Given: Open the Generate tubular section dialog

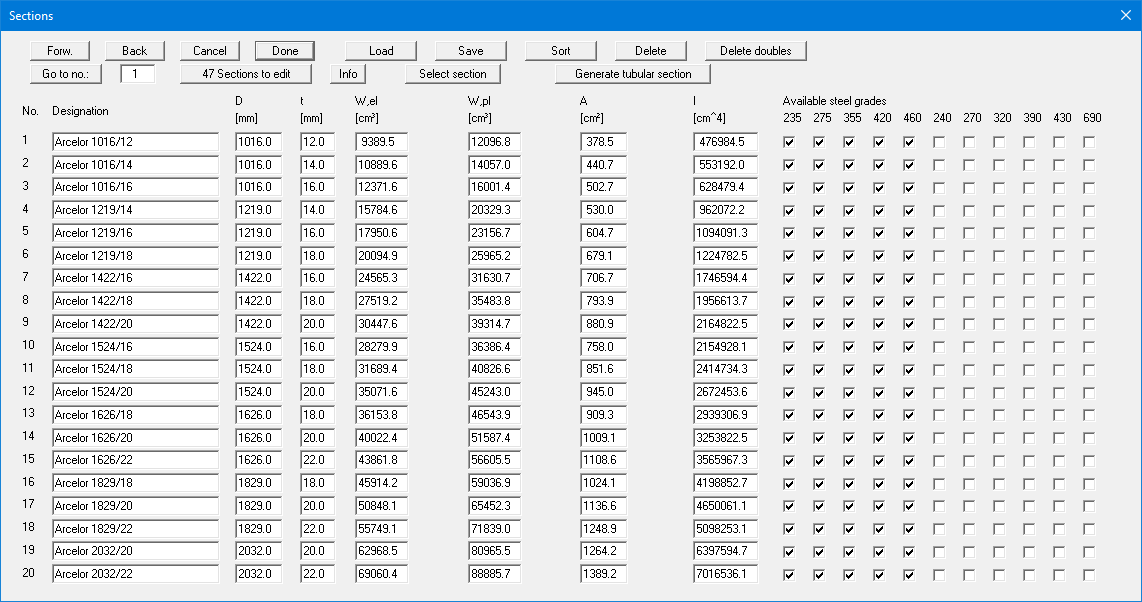Looking at the screenshot, I should [632, 74].
